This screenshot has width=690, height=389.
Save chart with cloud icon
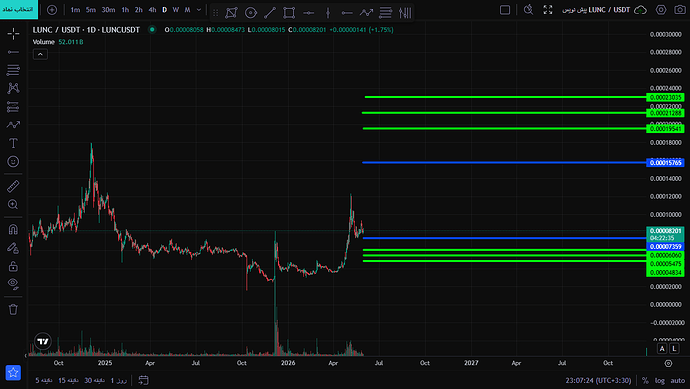640,10
